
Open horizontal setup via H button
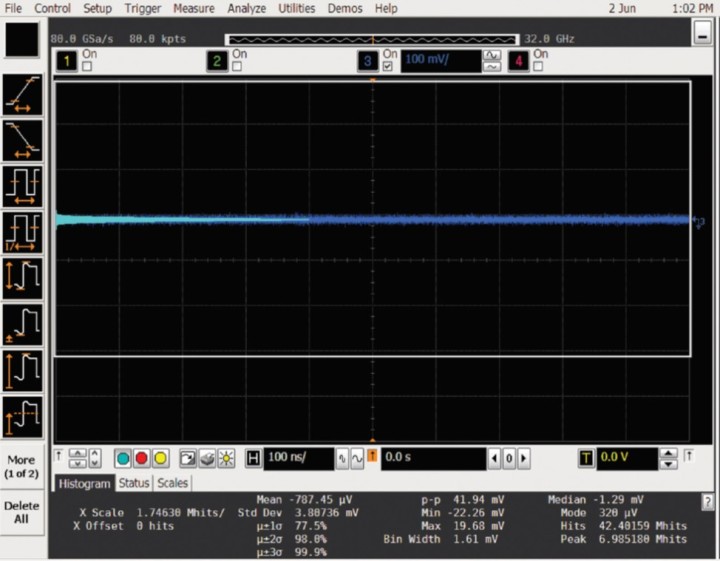253,458
